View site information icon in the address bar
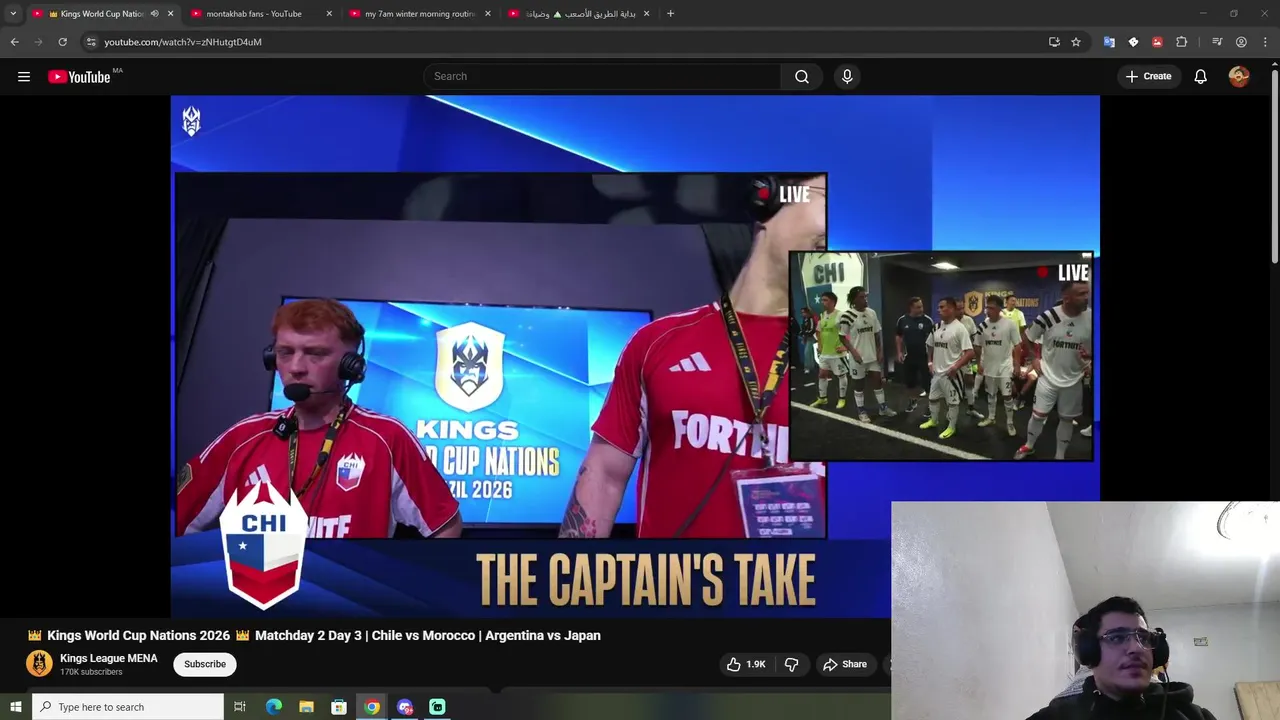 [x=91, y=42]
